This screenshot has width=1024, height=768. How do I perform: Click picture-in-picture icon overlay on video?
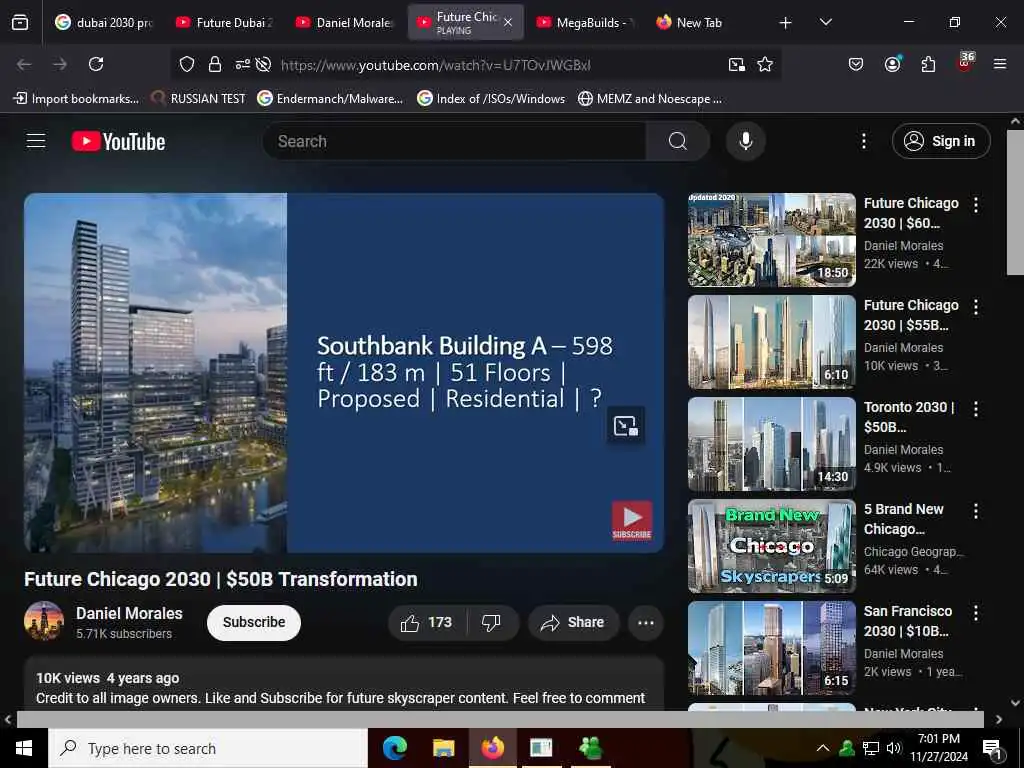tap(626, 426)
